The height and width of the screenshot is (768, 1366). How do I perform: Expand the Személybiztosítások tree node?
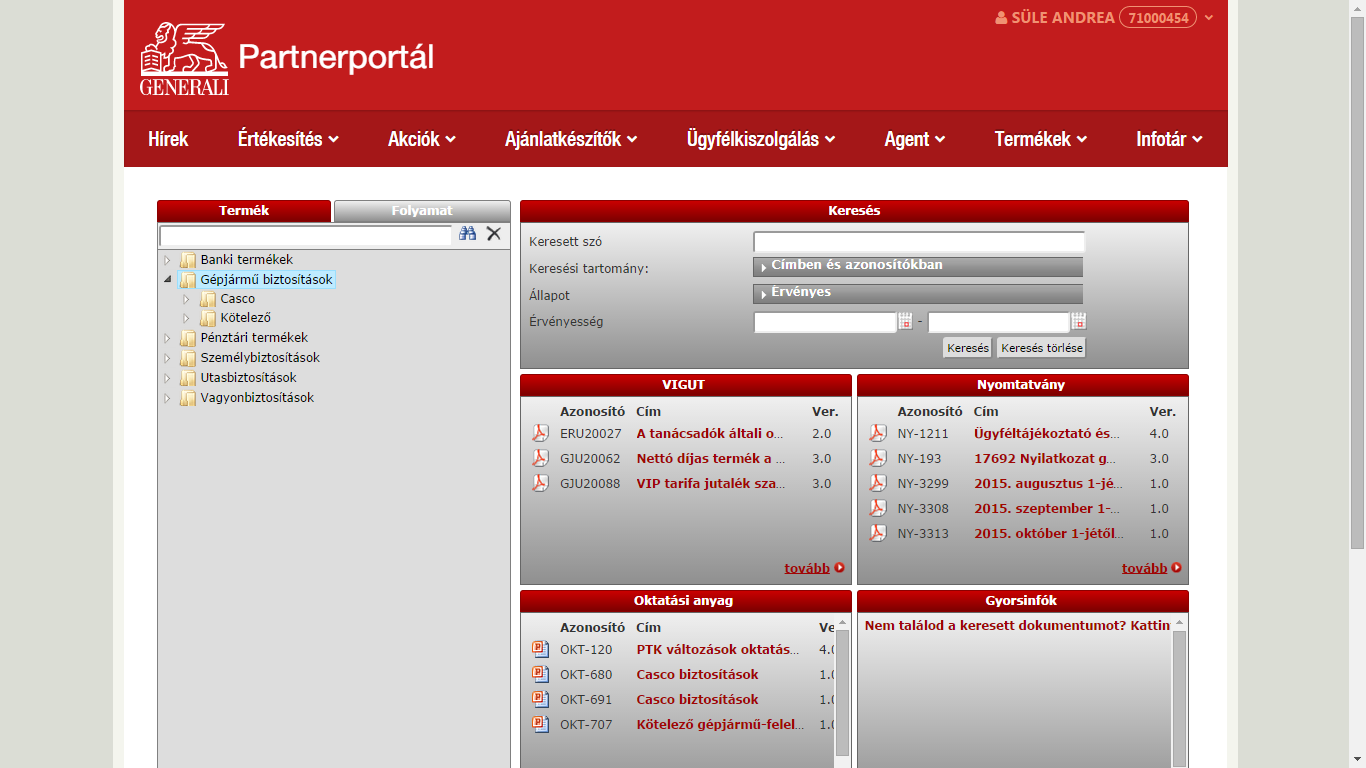pyautogui.click(x=167, y=358)
